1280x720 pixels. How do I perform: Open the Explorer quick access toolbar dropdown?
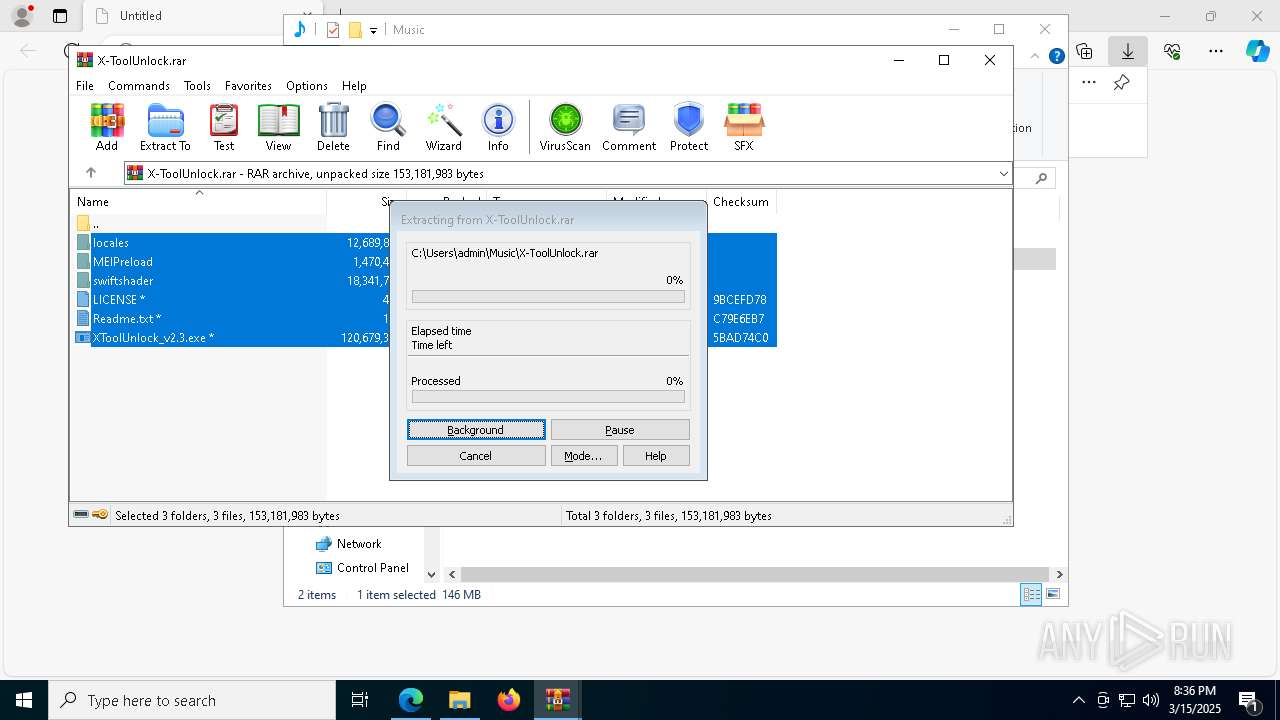click(x=373, y=31)
